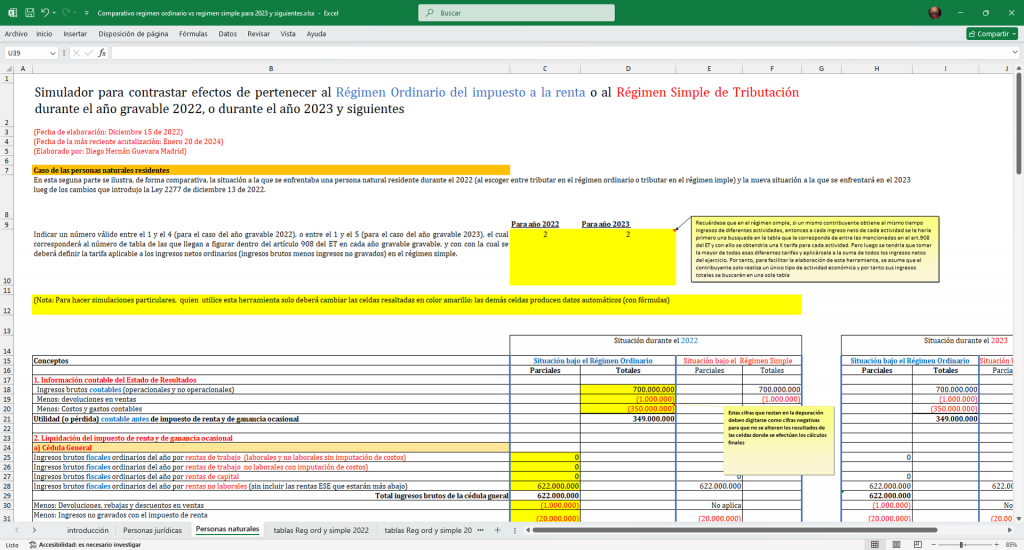The height and width of the screenshot is (550, 1024).
Task: Select column C header
Action: coord(545,68)
